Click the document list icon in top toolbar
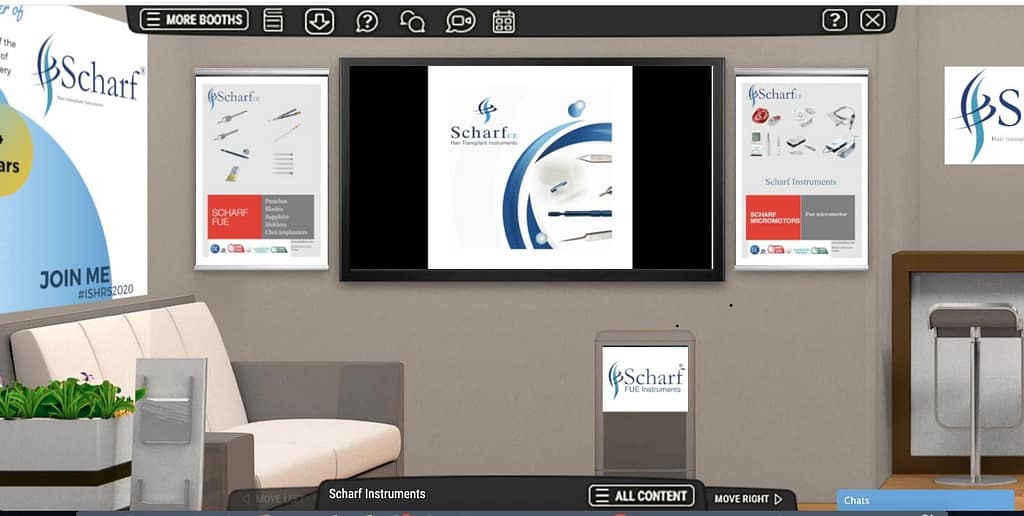Screen dimensions: 1024x516 273,20
